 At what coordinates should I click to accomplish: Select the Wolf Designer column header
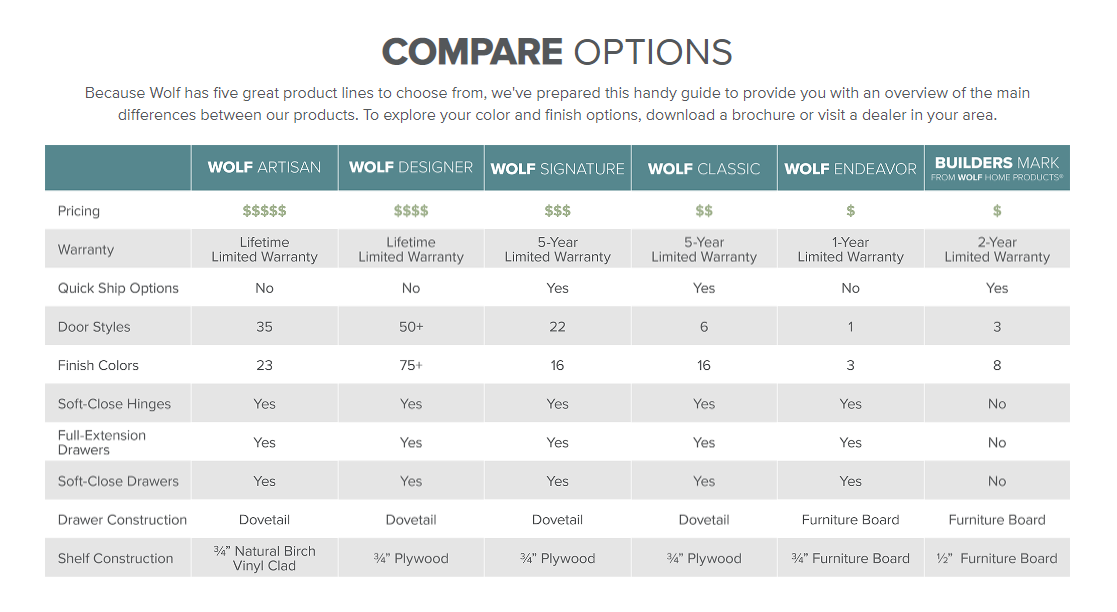click(411, 168)
